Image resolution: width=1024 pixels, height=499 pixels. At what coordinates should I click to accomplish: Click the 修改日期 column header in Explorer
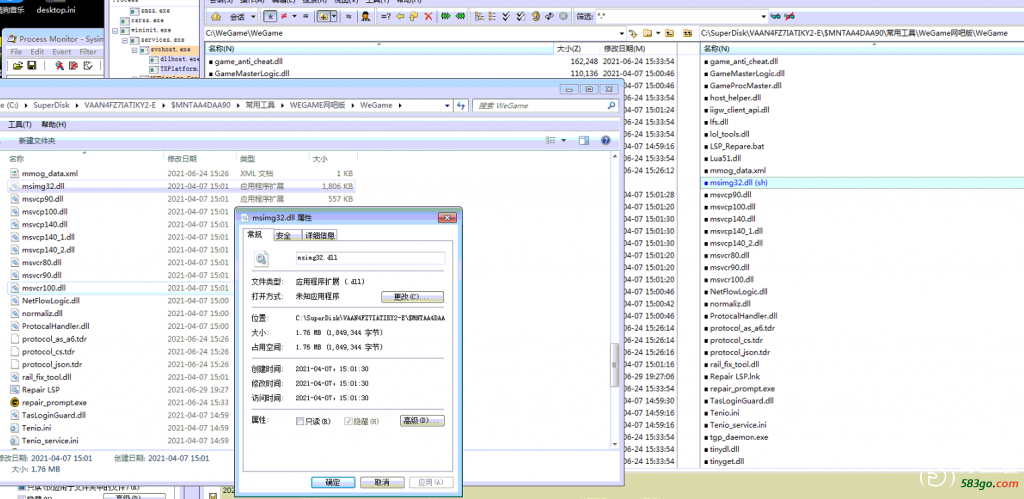point(182,159)
